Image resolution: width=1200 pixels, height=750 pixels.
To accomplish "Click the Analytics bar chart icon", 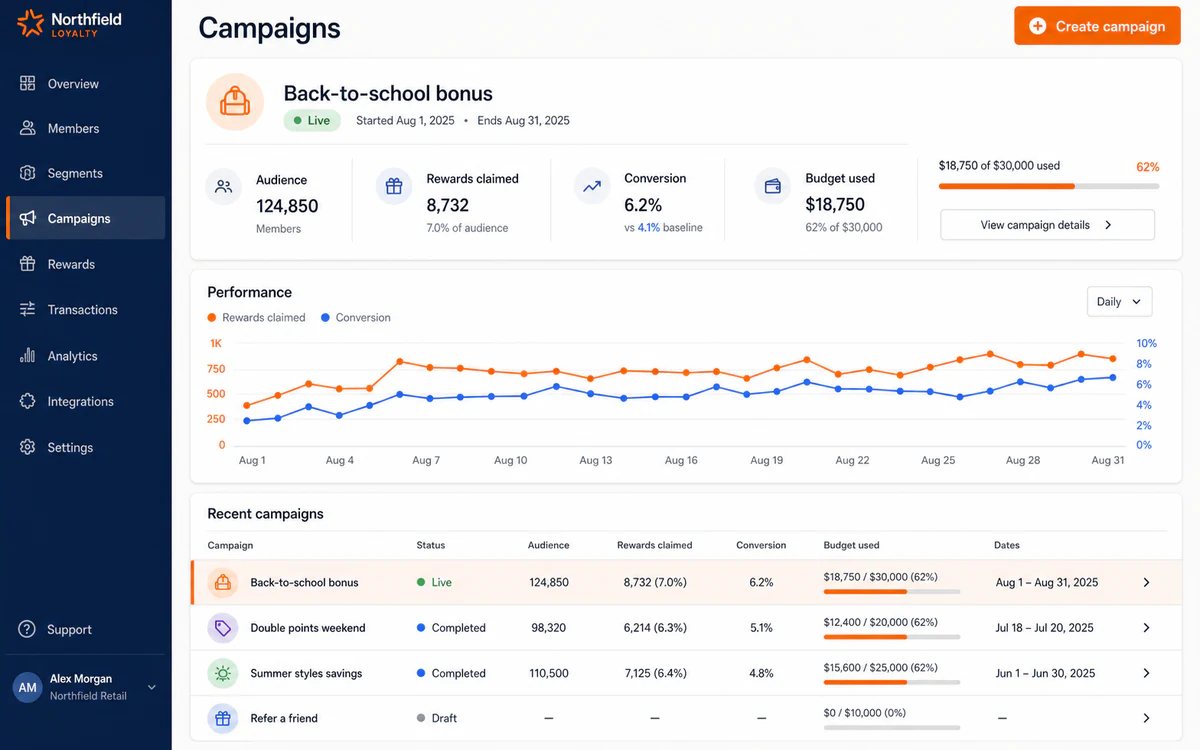I will pyautogui.click(x=28, y=356).
